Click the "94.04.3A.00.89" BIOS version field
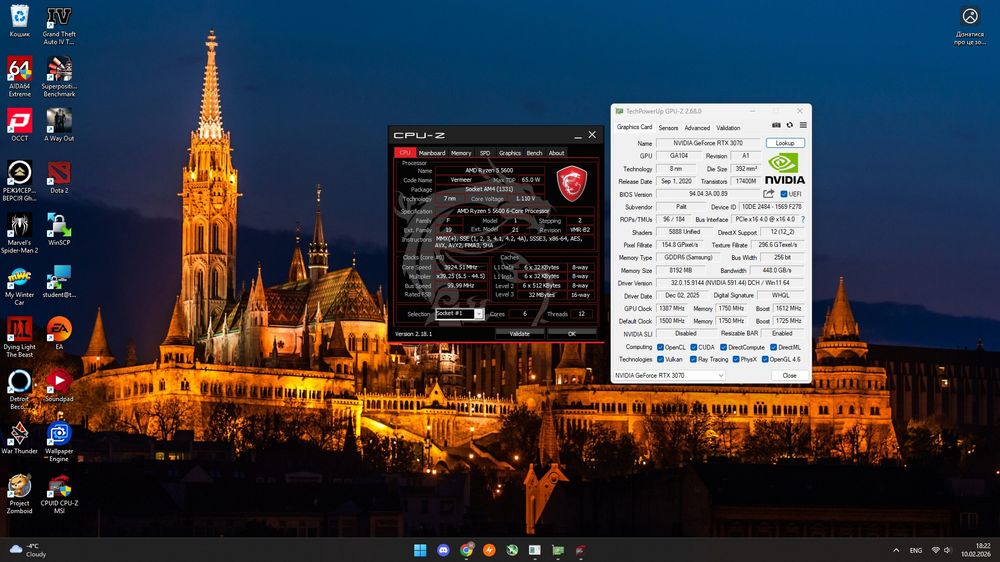 [708, 194]
